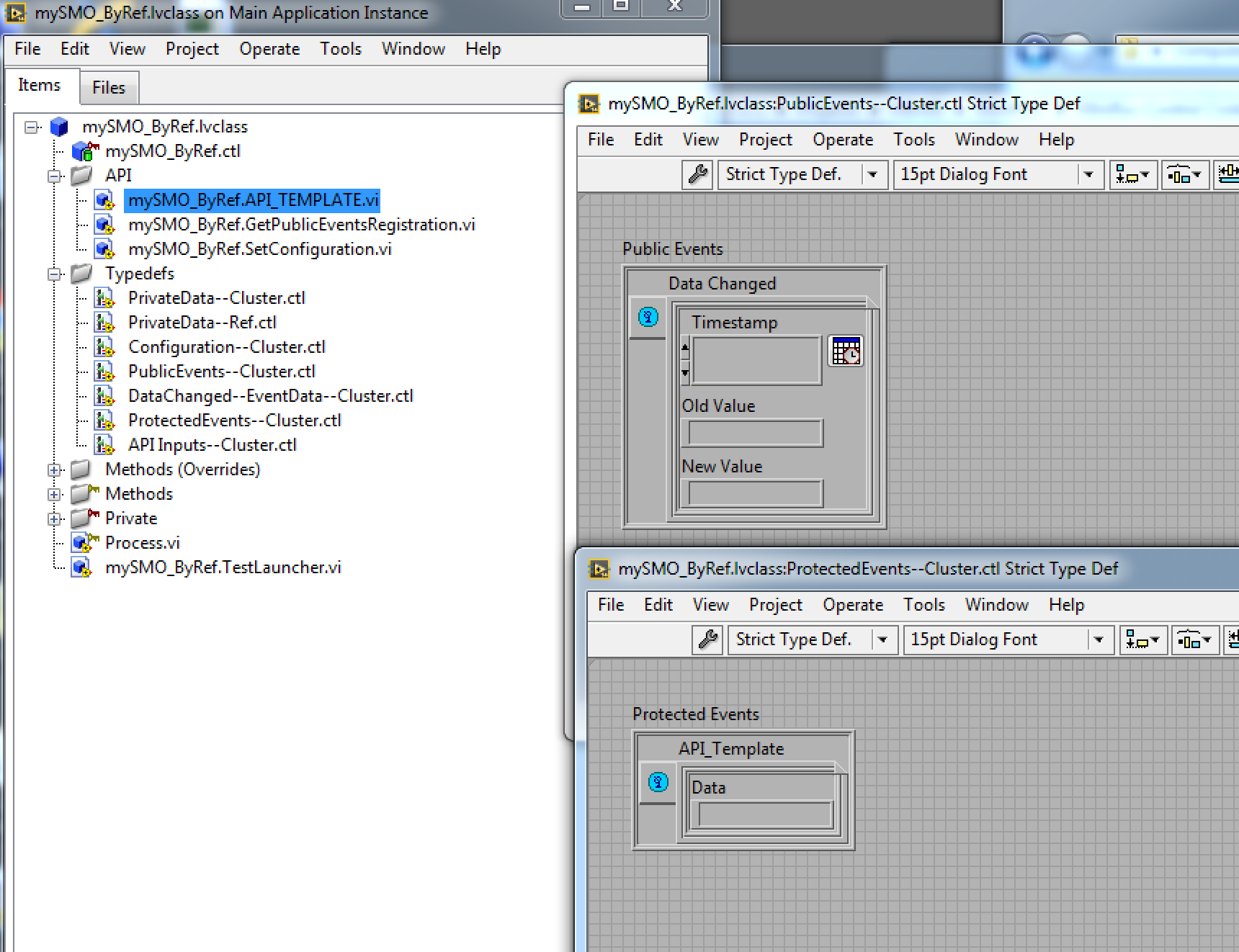Screen dimensions: 1239x952
Task: Select ProtectedEvents--Cluster.ctl in the tree
Action: 235,421
